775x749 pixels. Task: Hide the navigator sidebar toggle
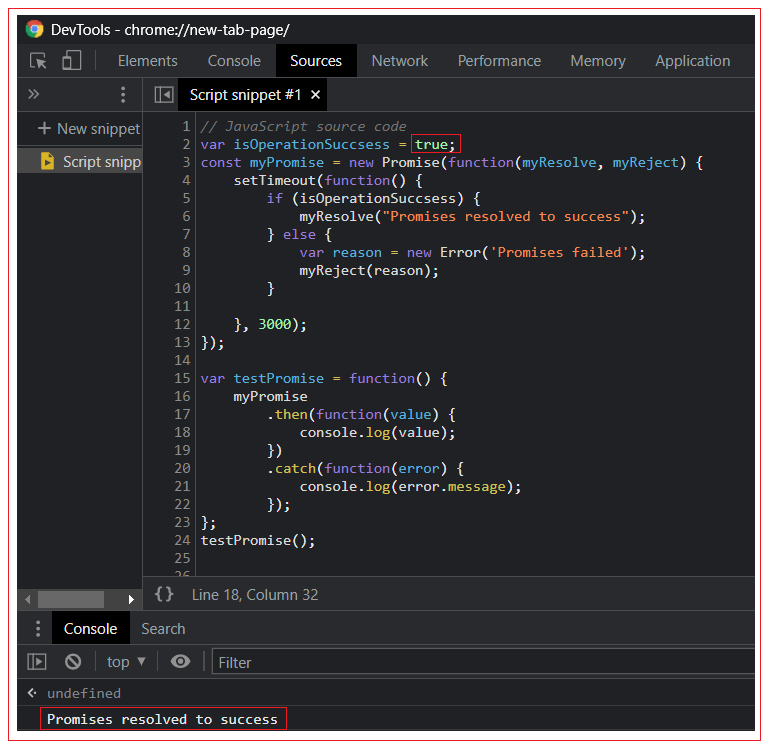[164, 94]
